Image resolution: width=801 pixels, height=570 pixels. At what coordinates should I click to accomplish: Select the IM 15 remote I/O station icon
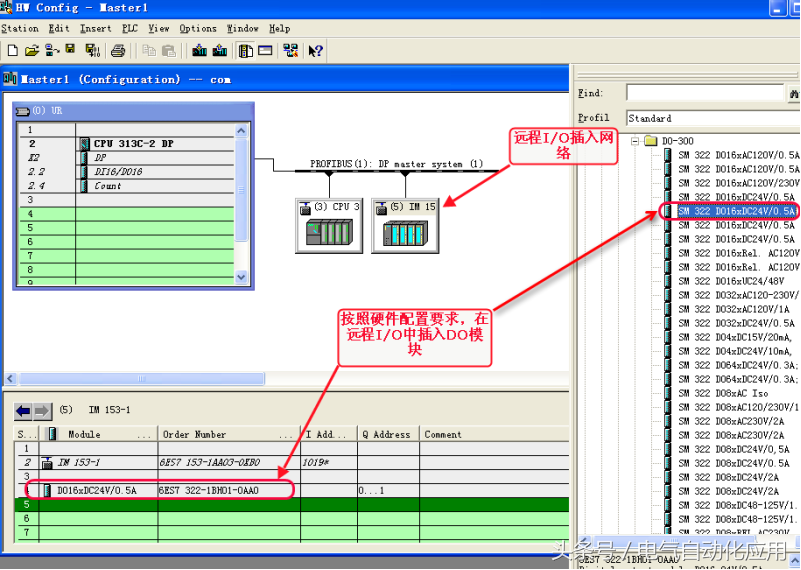click(404, 226)
